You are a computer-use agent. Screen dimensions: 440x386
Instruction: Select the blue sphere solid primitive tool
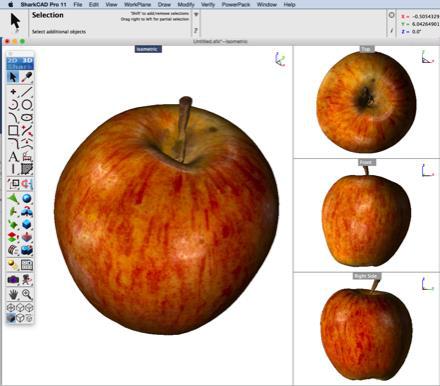27,199
